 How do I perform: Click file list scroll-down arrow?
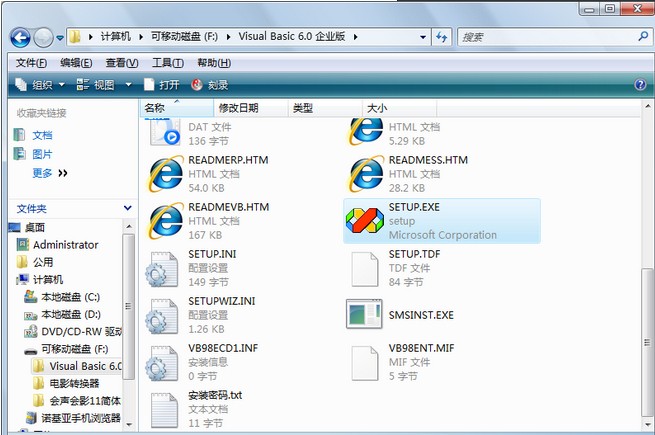coord(647,425)
